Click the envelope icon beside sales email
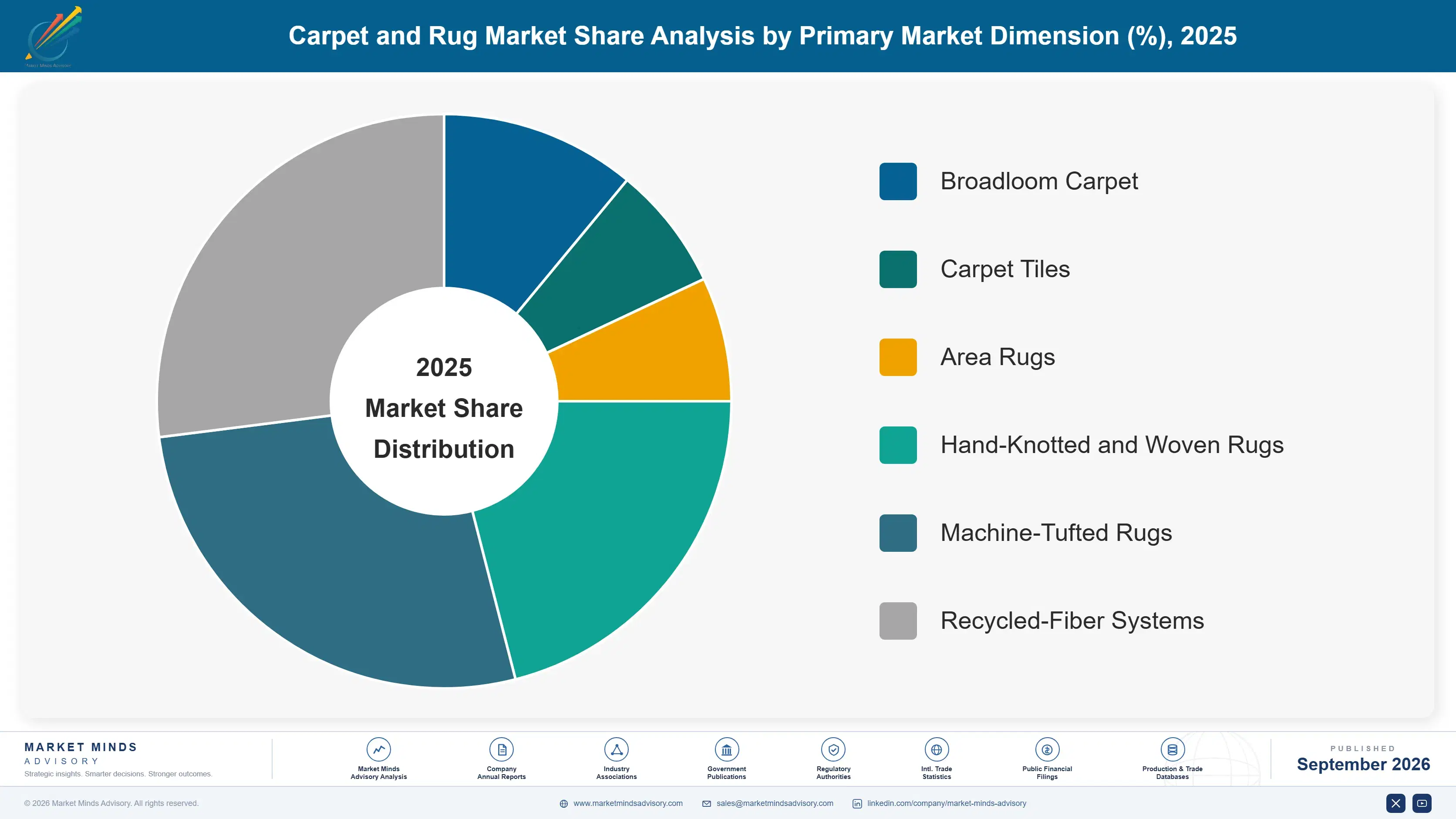 click(x=707, y=804)
